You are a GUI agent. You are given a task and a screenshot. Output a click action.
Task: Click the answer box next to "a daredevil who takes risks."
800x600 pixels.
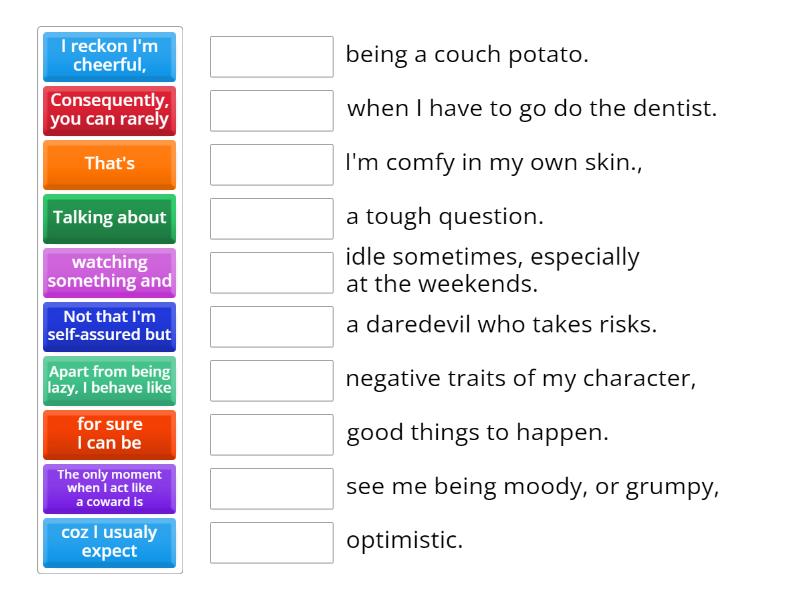(x=271, y=326)
